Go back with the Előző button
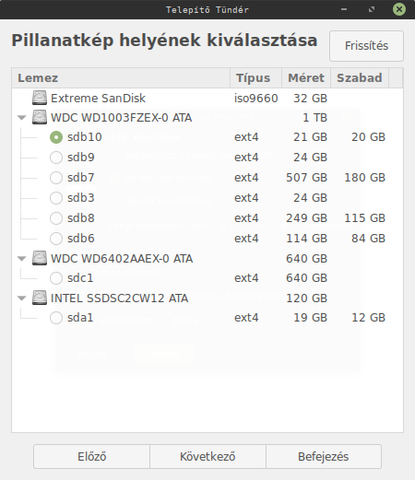The width and height of the screenshot is (415, 480). pos(92,456)
